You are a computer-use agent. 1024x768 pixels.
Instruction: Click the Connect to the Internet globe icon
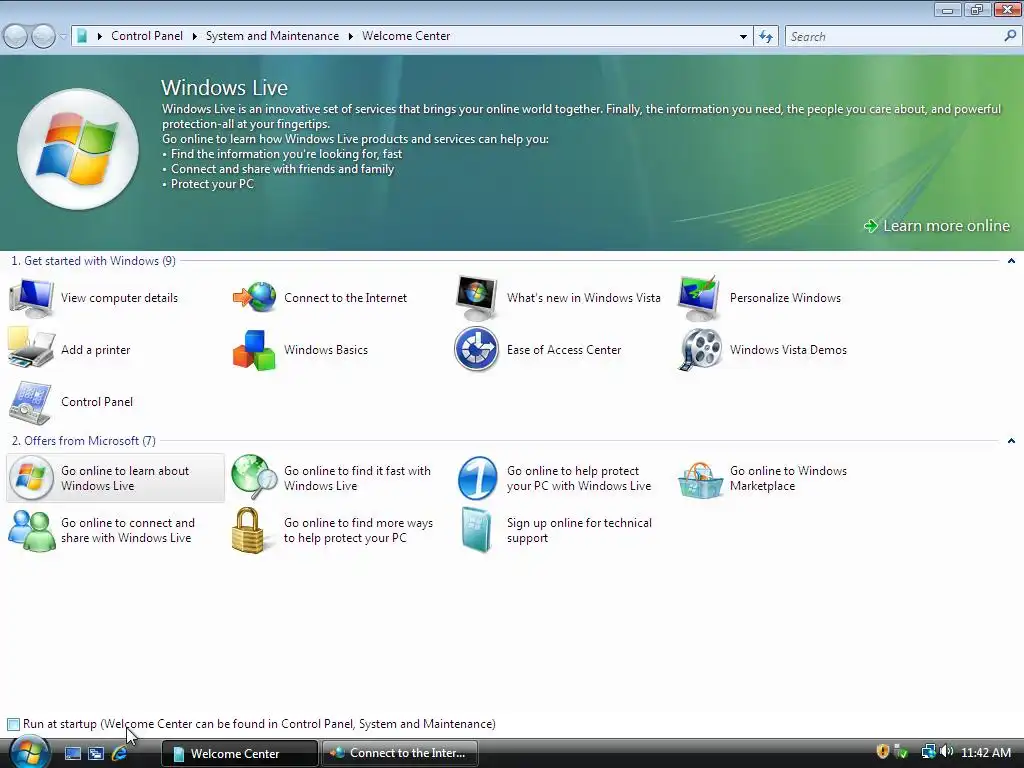point(255,298)
